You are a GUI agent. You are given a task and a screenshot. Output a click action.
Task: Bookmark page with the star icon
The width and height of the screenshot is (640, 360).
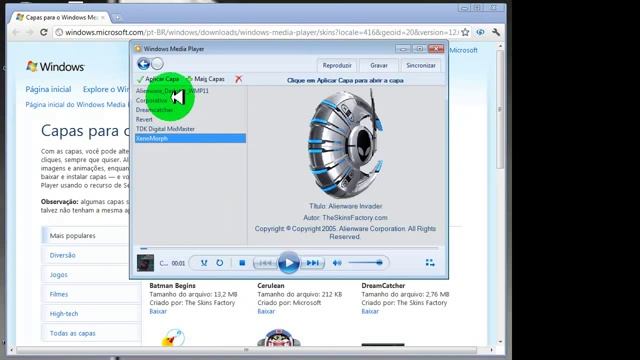coord(465,32)
